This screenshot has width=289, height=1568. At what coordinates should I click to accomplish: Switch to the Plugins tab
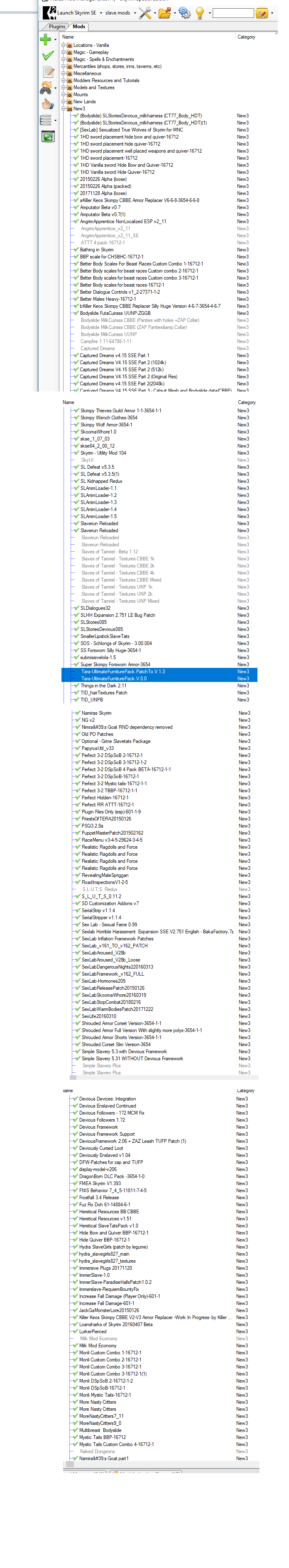pyautogui.click(x=57, y=27)
